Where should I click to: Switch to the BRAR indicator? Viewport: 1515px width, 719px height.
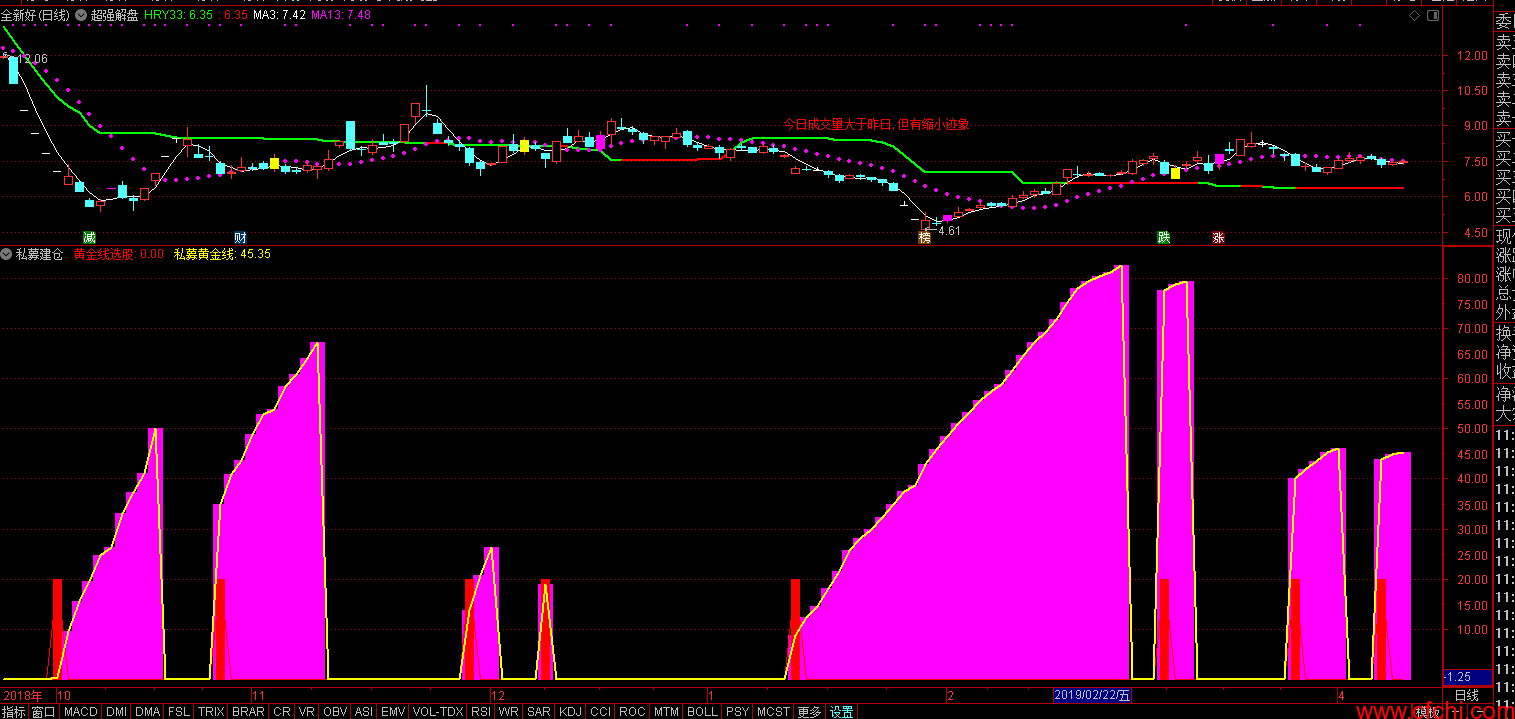click(x=248, y=712)
